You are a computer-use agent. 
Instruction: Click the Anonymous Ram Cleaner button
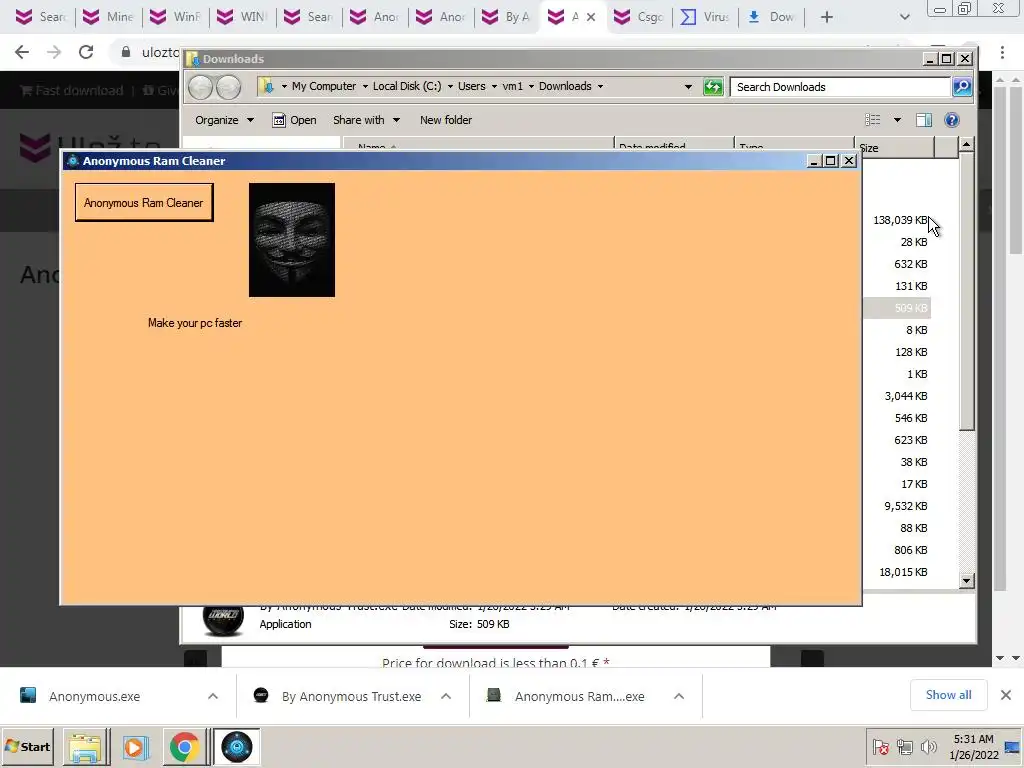click(144, 202)
